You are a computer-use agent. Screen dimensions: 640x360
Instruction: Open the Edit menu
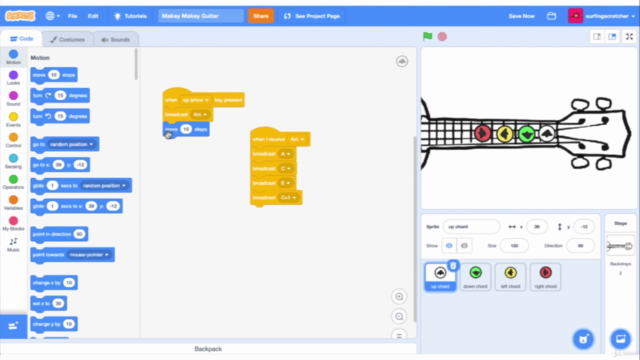(x=93, y=16)
